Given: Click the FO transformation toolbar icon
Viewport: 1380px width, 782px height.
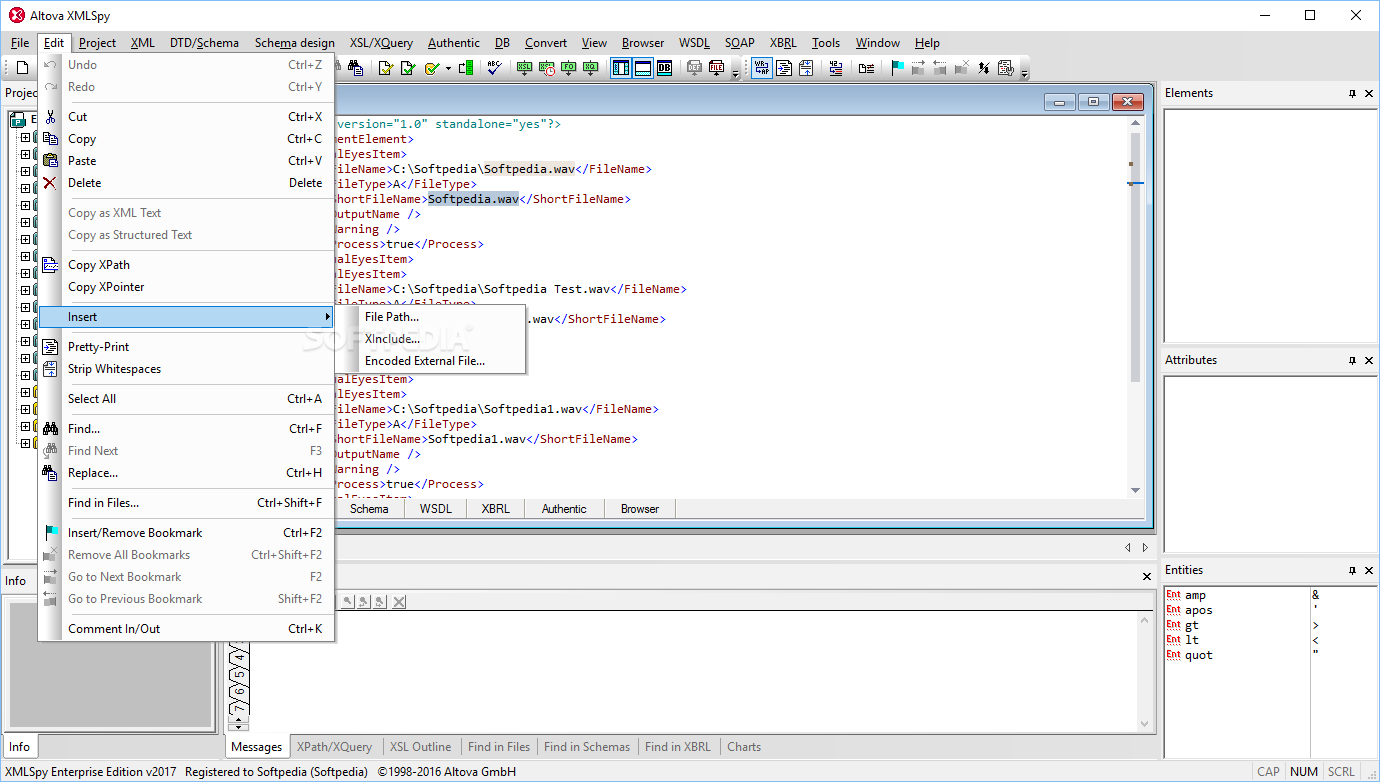Looking at the screenshot, I should [568, 68].
